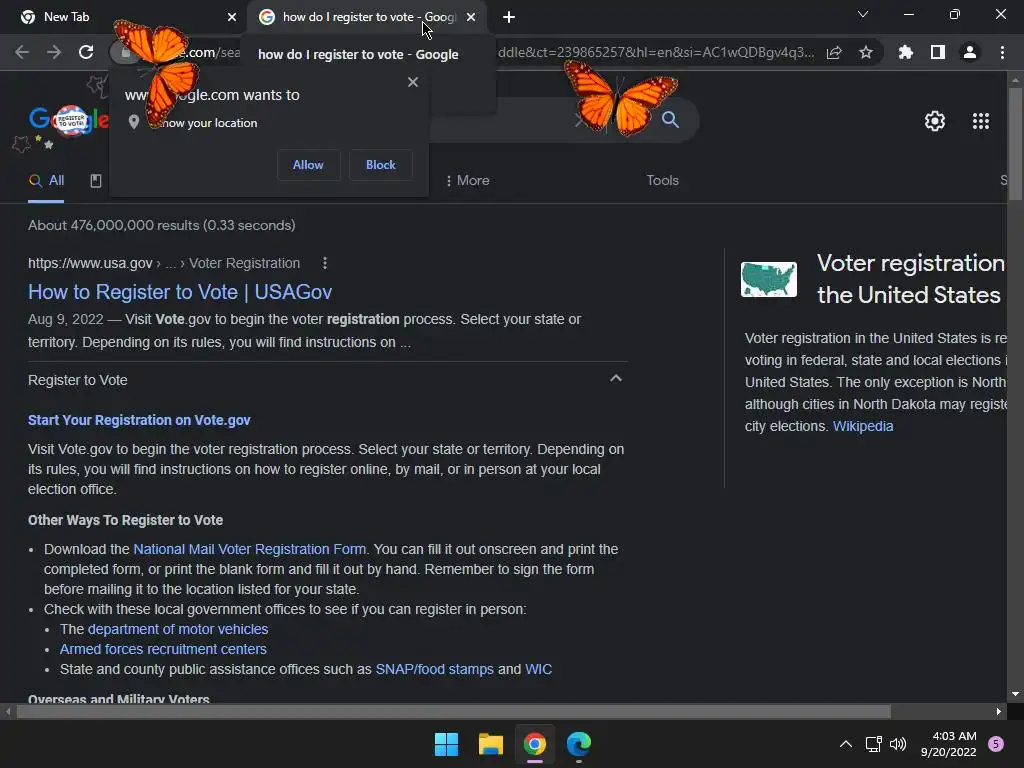
Task: Follow the department of motor vehicles link
Action: coord(178,629)
